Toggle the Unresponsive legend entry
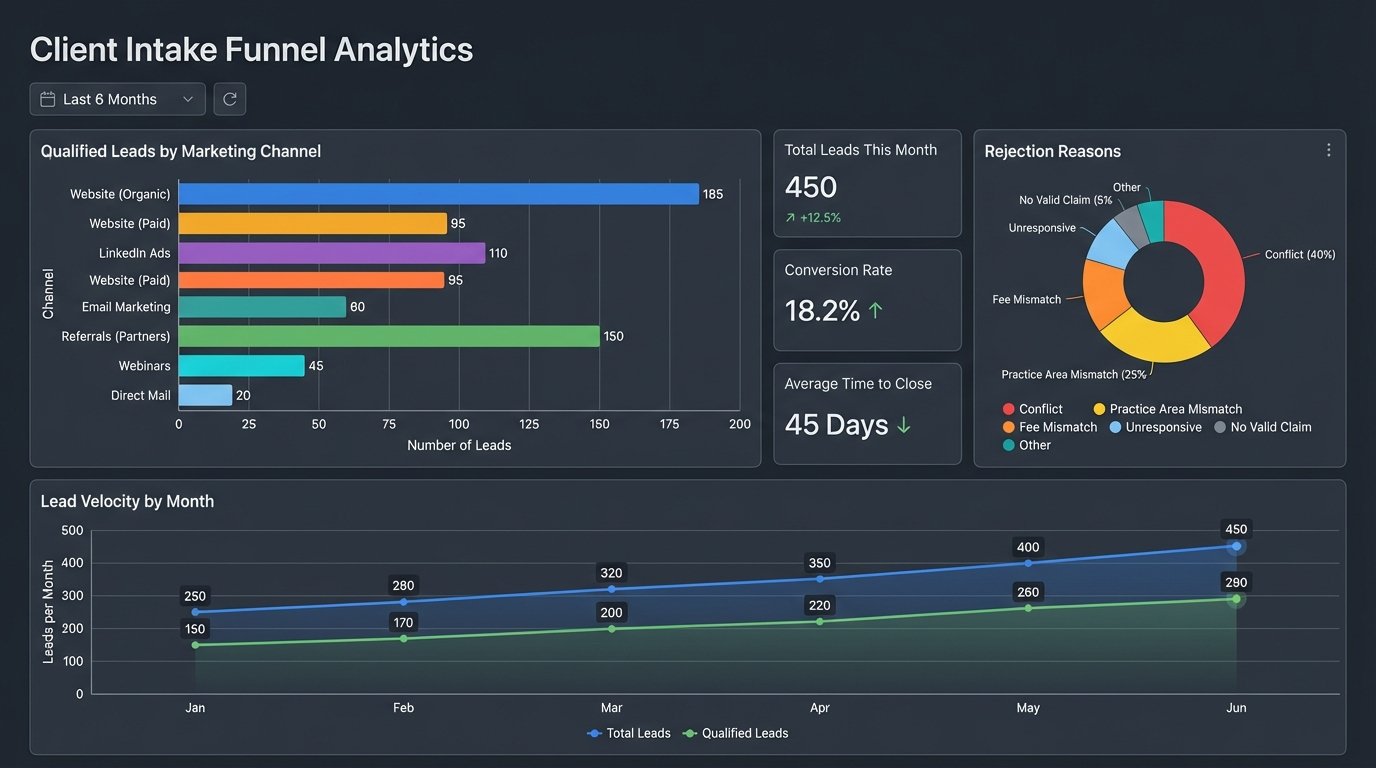The width and height of the screenshot is (1376, 768). [1154, 427]
